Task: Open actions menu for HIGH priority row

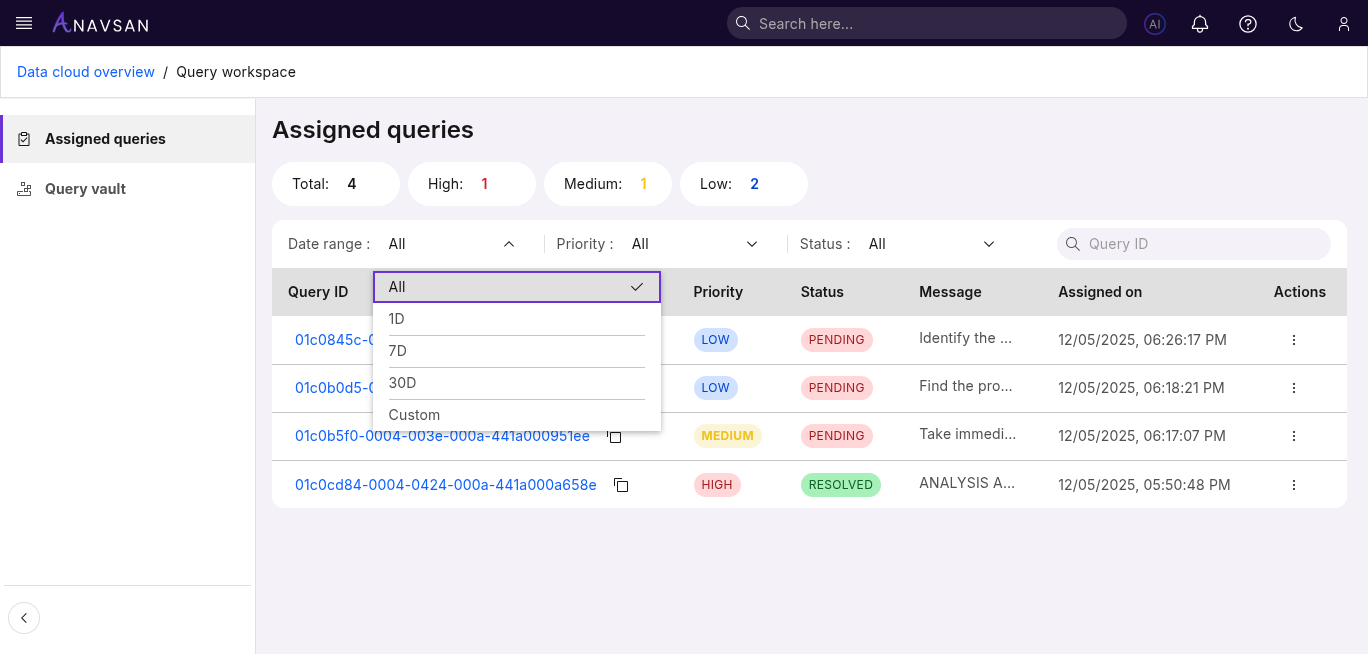Action: pyautogui.click(x=1294, y=485)
